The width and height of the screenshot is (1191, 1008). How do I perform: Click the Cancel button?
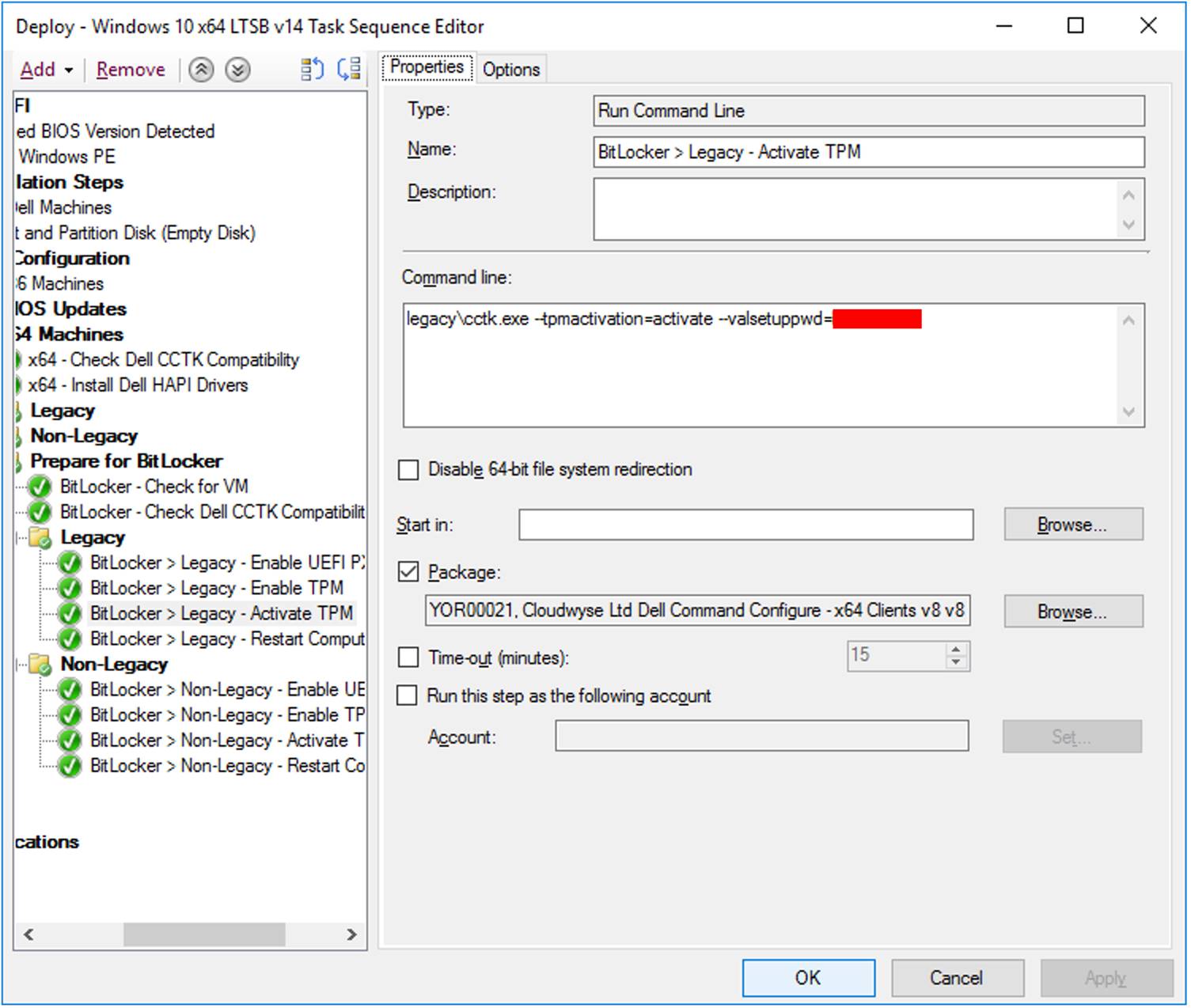(x=957, y=978)
